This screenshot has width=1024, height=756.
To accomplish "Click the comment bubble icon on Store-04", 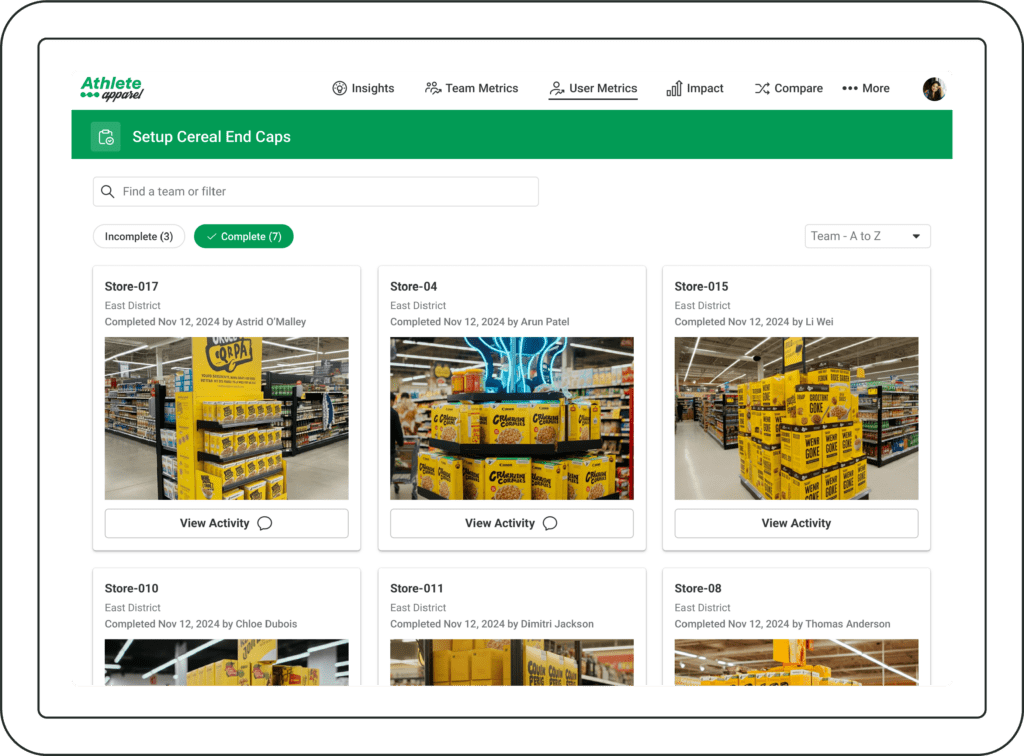I will click(x=550, y=523).
